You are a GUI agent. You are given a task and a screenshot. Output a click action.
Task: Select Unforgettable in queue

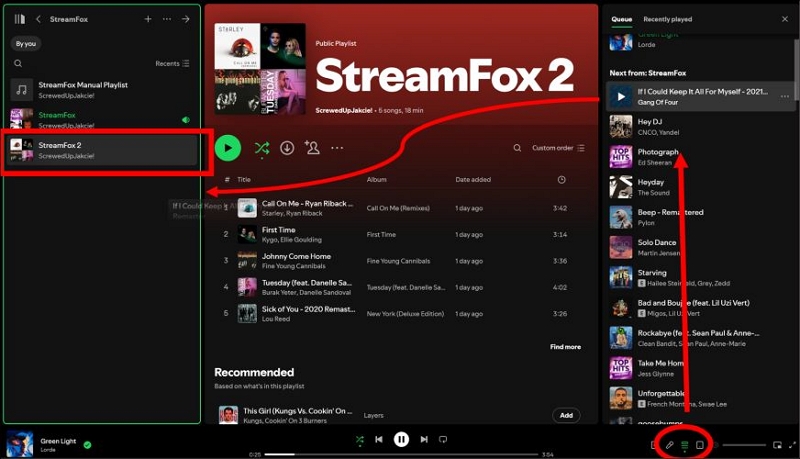tap(700, 398)
